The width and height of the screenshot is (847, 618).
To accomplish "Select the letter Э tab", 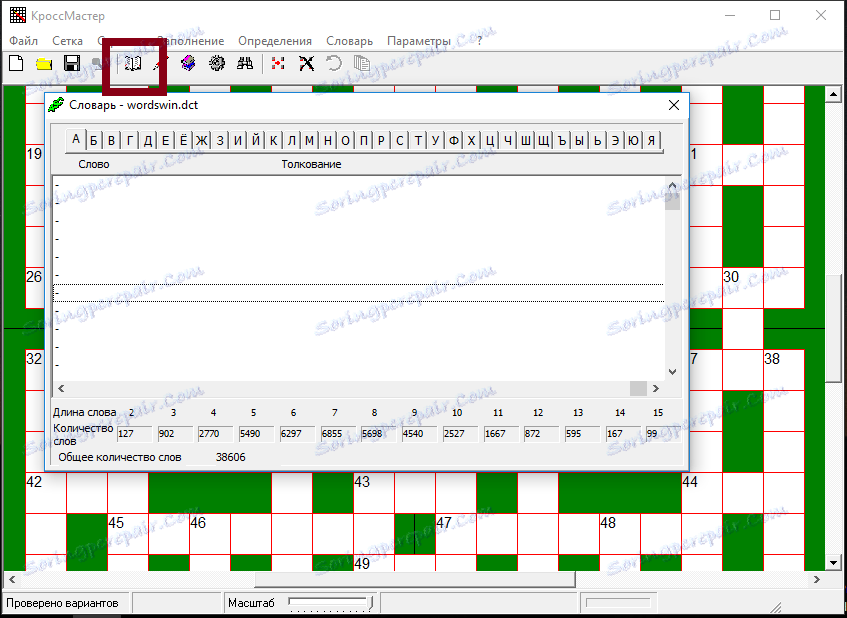I will (616, 141).
